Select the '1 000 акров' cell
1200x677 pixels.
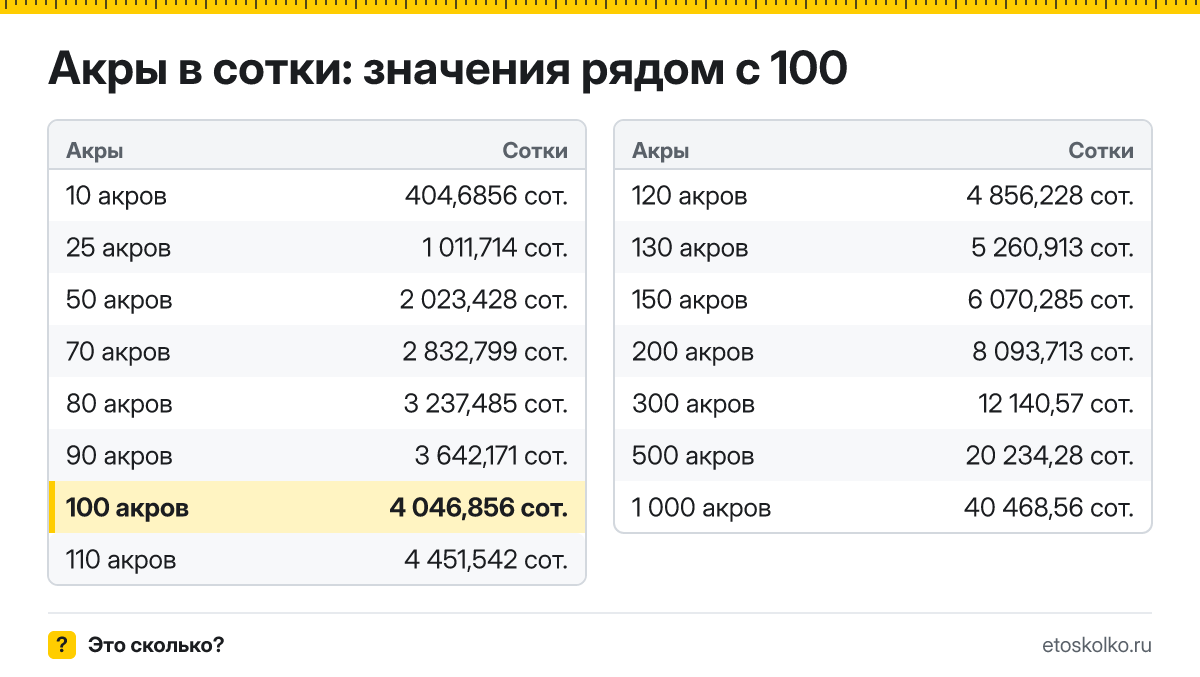[701, 507]
